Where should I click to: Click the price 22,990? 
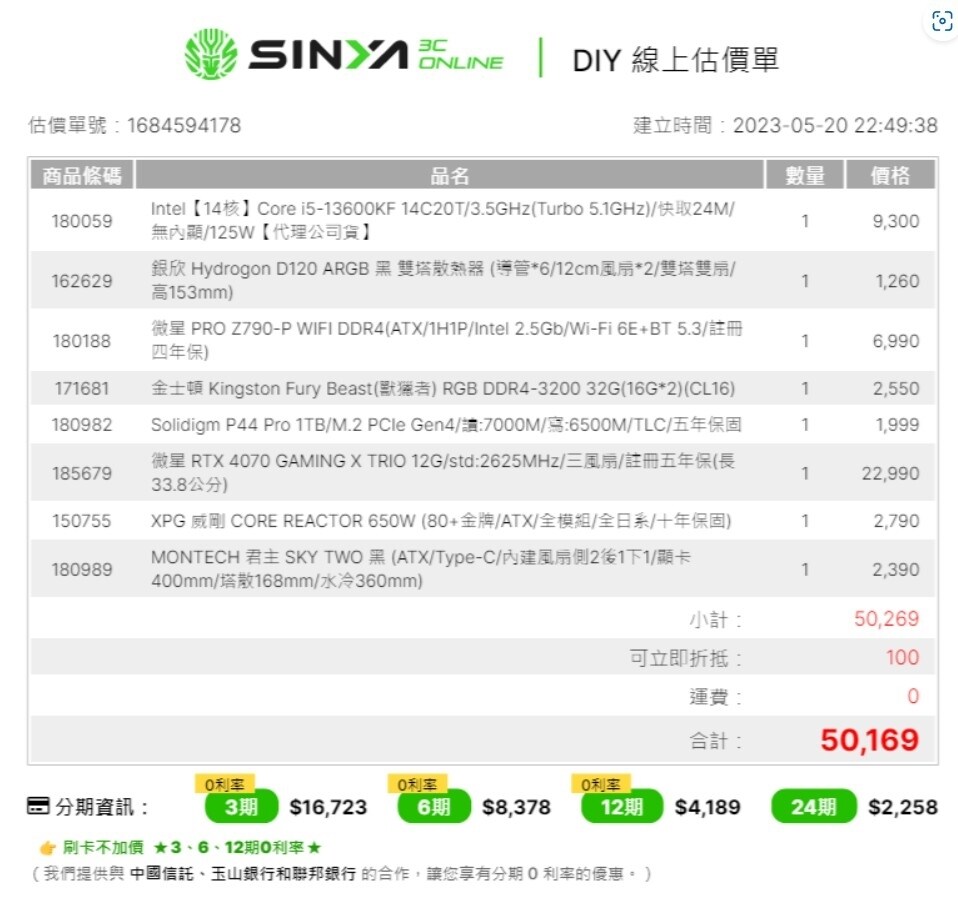coord(891,474)
